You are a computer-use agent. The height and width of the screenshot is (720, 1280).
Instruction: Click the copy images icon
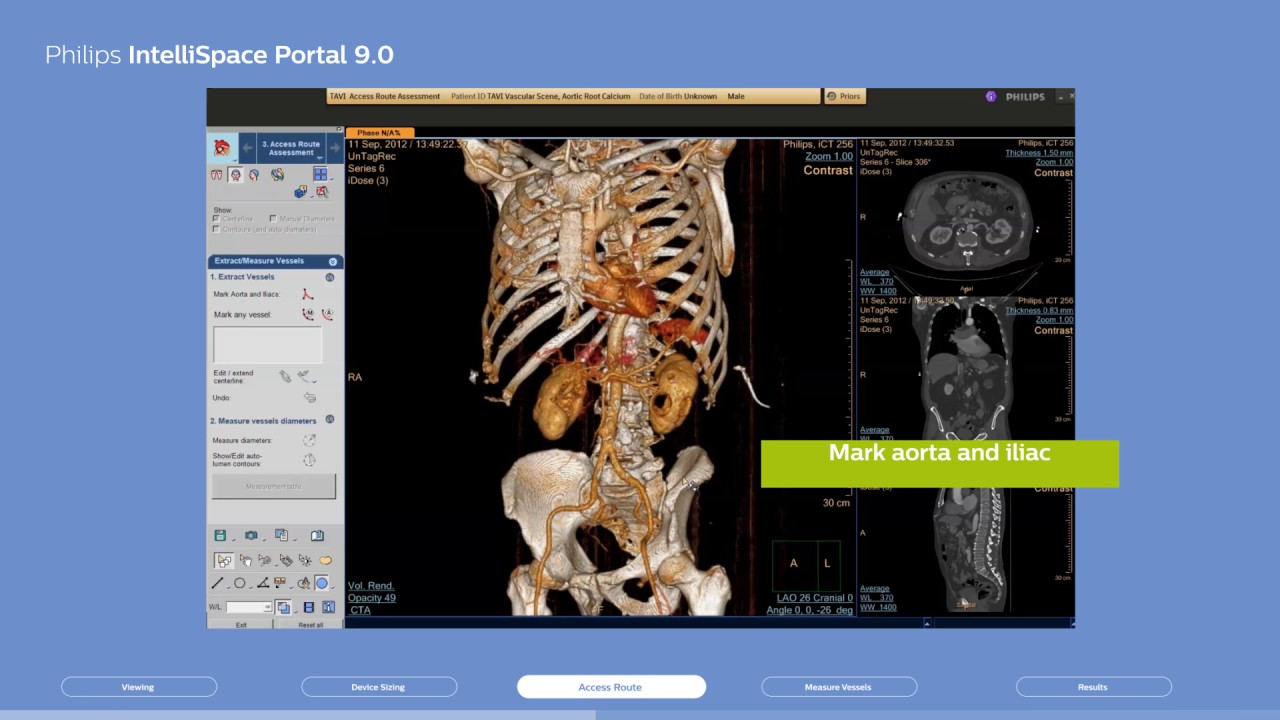click(x=281, y=535)
